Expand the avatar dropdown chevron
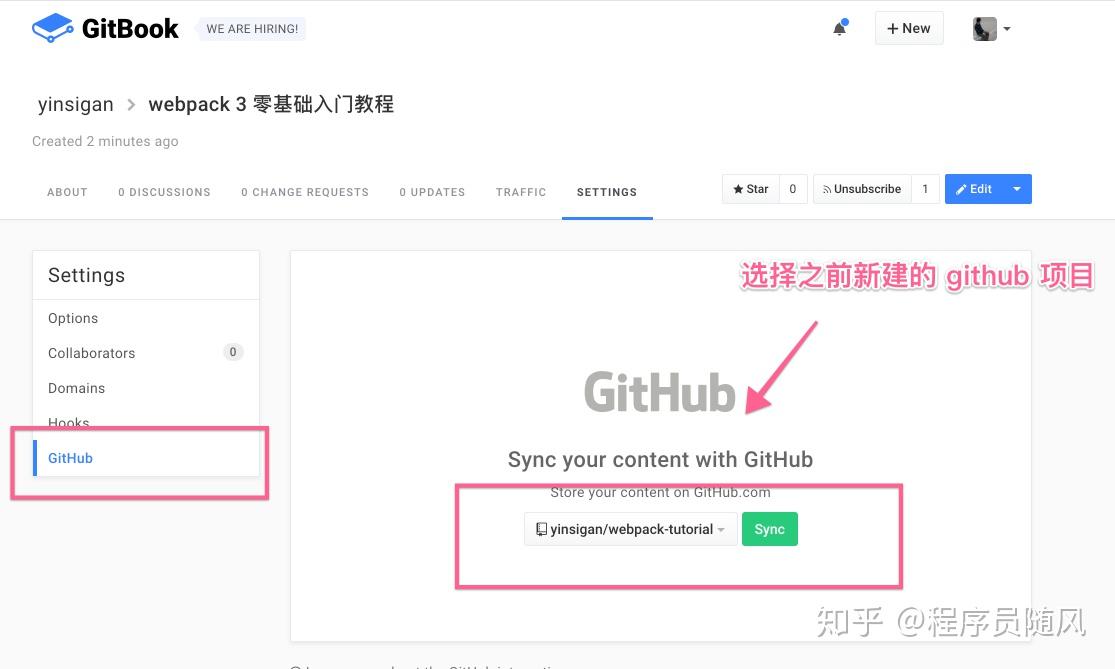 [x=1006, y=28]
